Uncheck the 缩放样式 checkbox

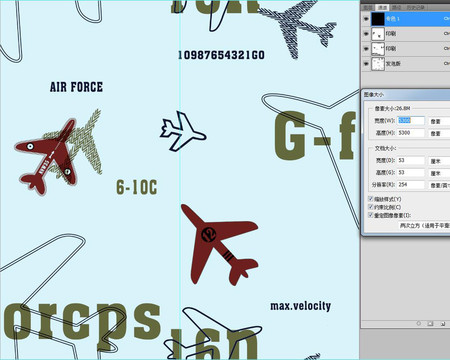click(x=370, y=199)
